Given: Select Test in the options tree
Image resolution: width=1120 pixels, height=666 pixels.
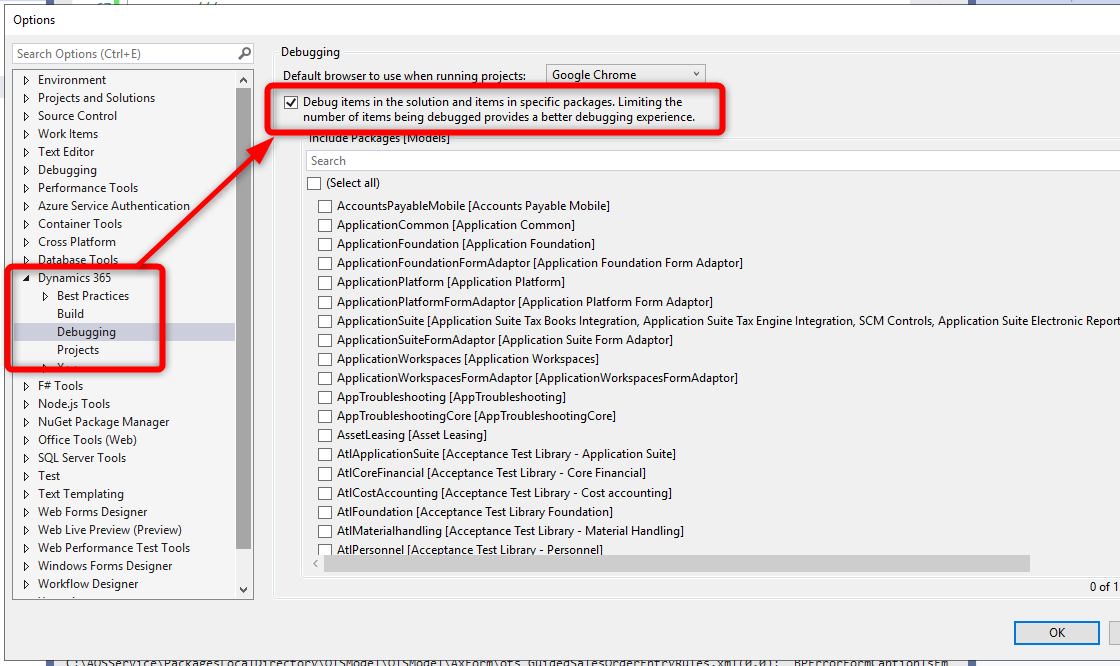Looking at the screenshot, I should click(x=49, y=476).
